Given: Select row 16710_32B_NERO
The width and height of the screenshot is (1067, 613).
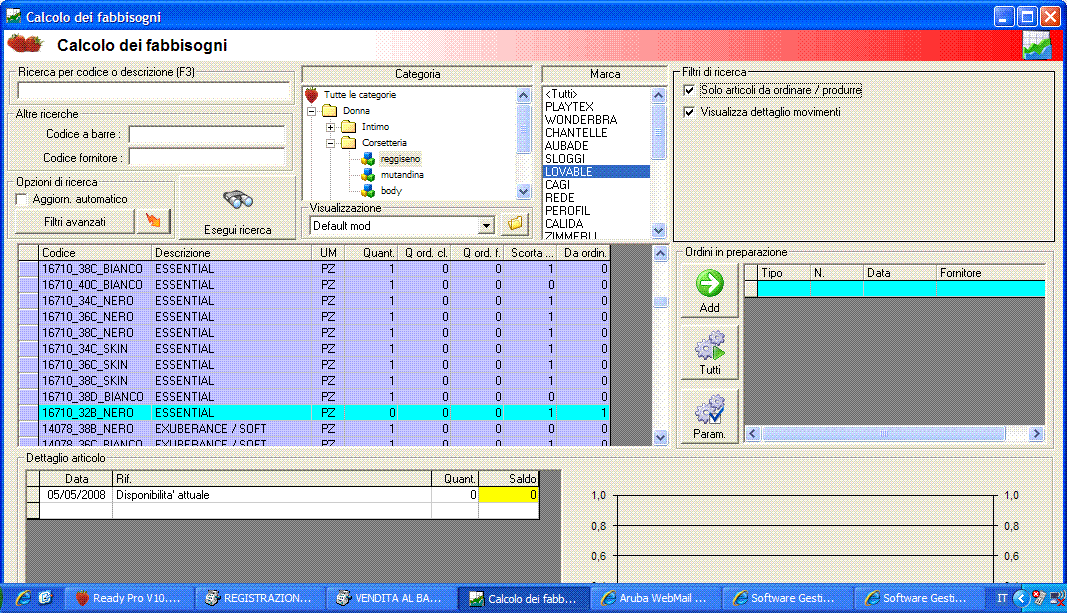Looking at the screenshot, I should click(314, 413).
